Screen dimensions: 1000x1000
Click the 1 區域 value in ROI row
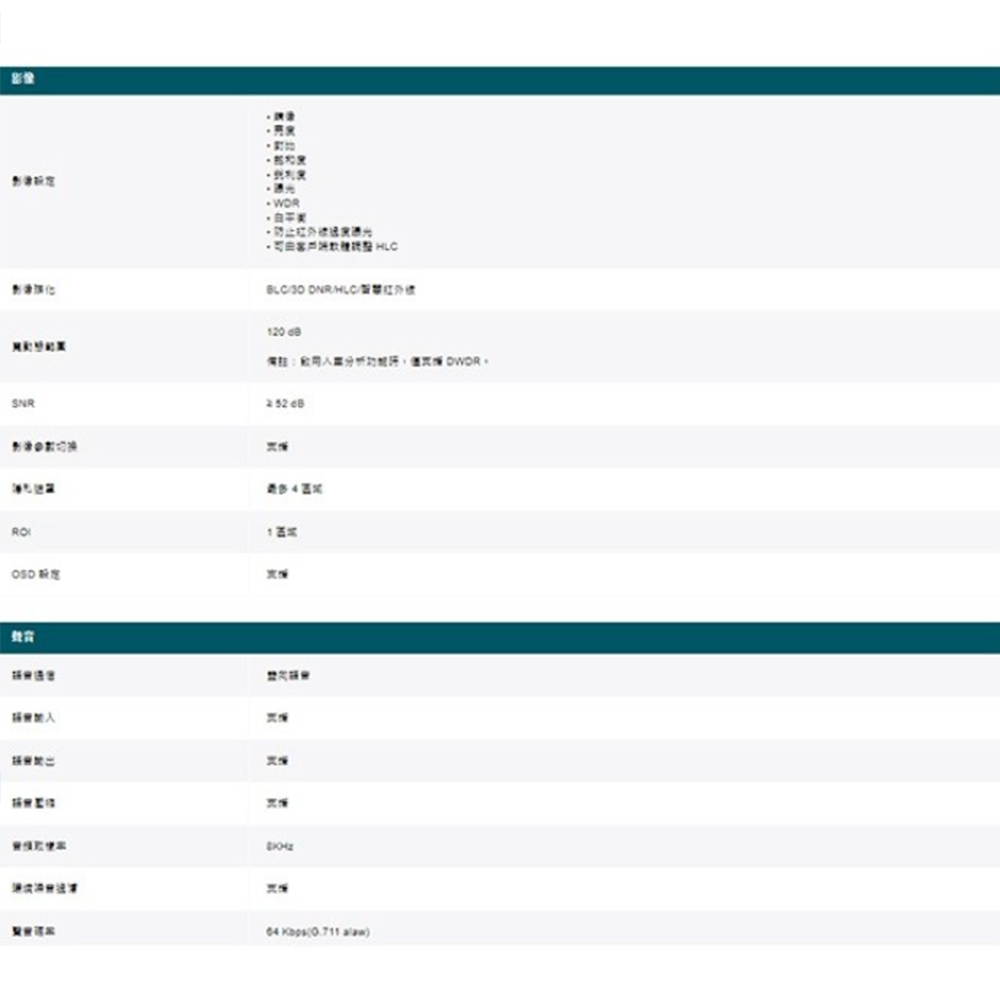pyautogui.click(x=281, y=532)
